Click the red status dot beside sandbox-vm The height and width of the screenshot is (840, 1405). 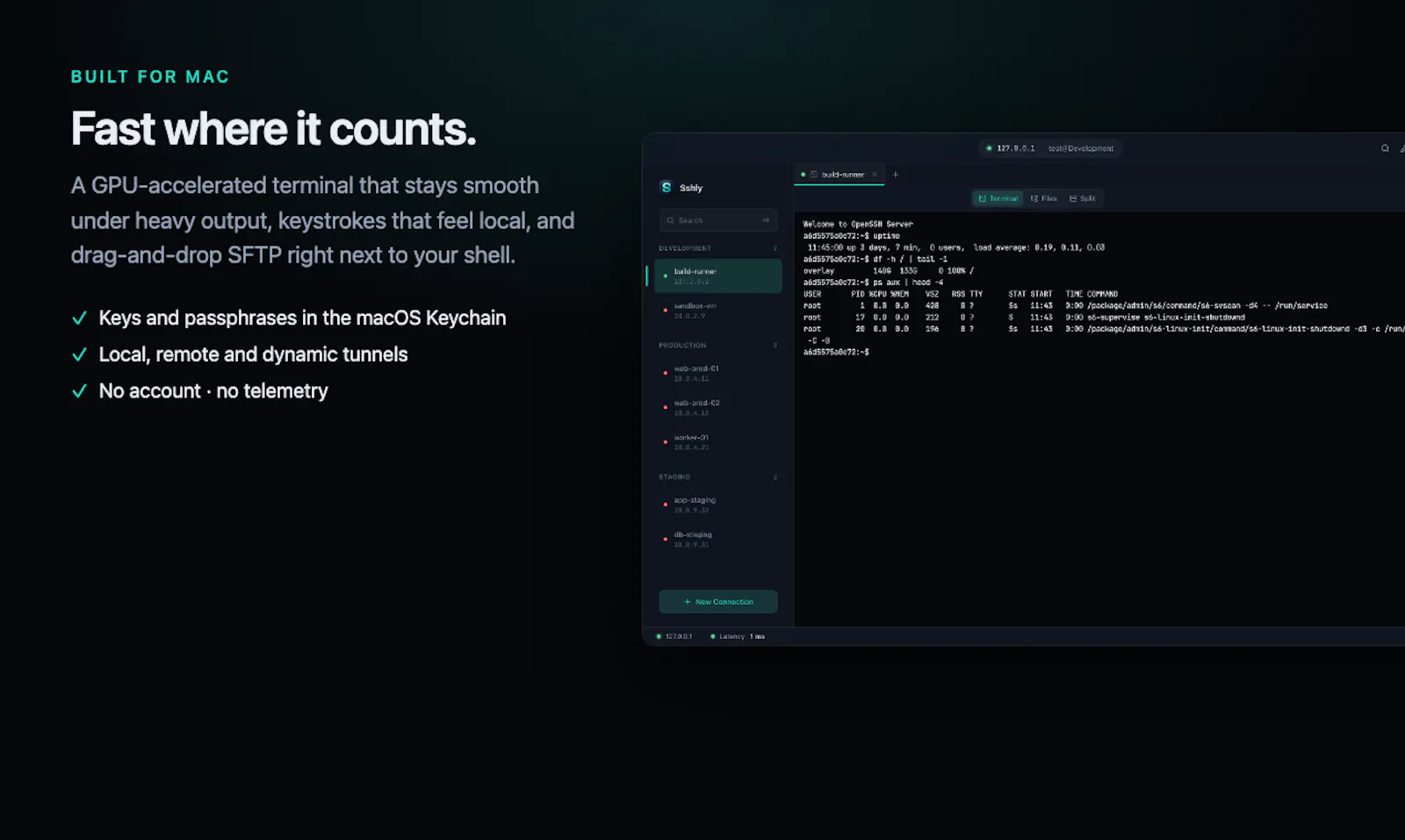[666, 311]
